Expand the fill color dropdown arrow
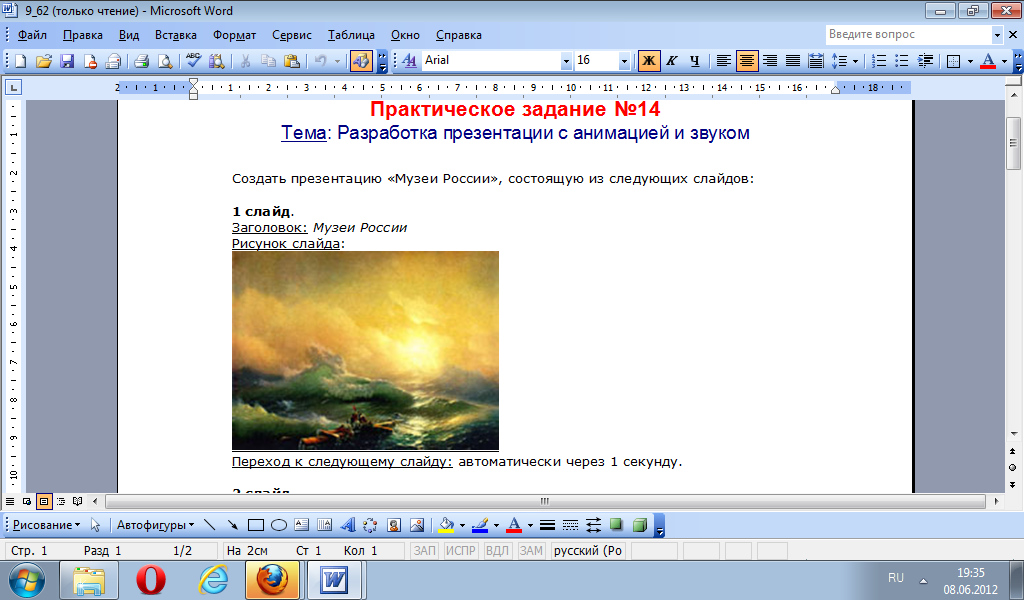Screen dimensions: 1024x600 [x=462, y=525]
